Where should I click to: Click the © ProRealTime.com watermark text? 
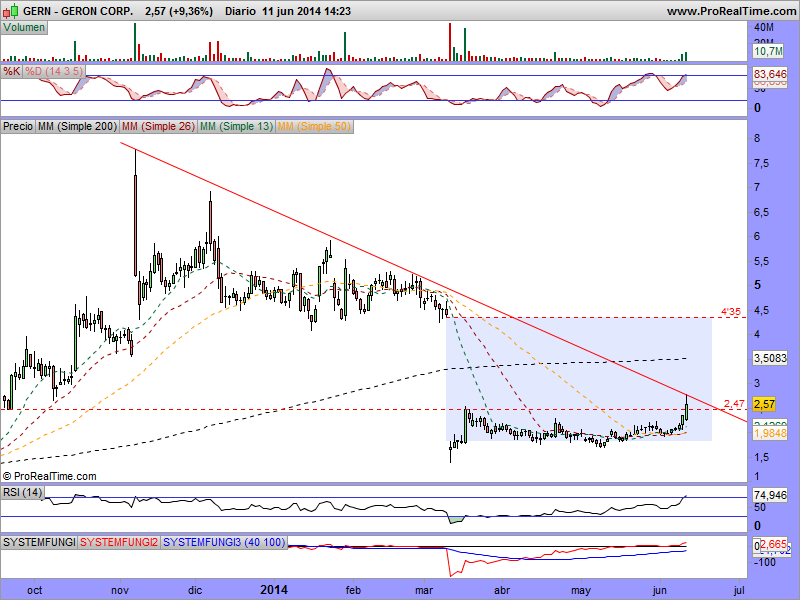(49, 476)
